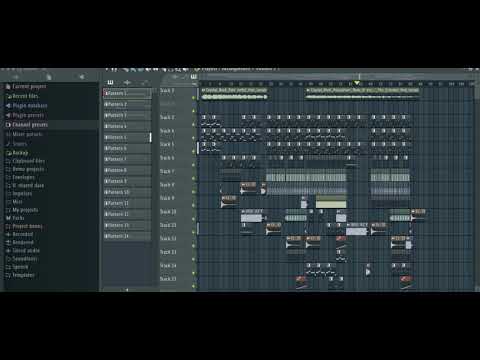This screenshot has height=360, width=480.
Task: Open the Clipboard files folder
Action: coord(25,161)
